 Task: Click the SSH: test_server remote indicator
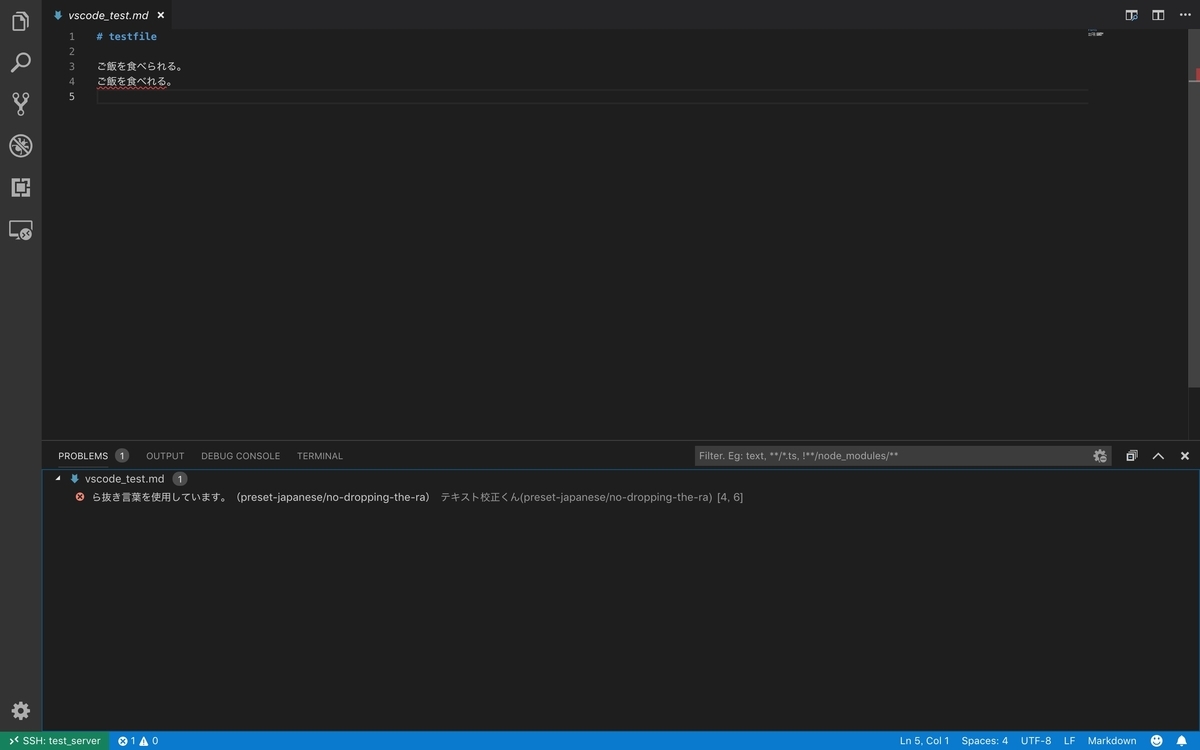55,741
